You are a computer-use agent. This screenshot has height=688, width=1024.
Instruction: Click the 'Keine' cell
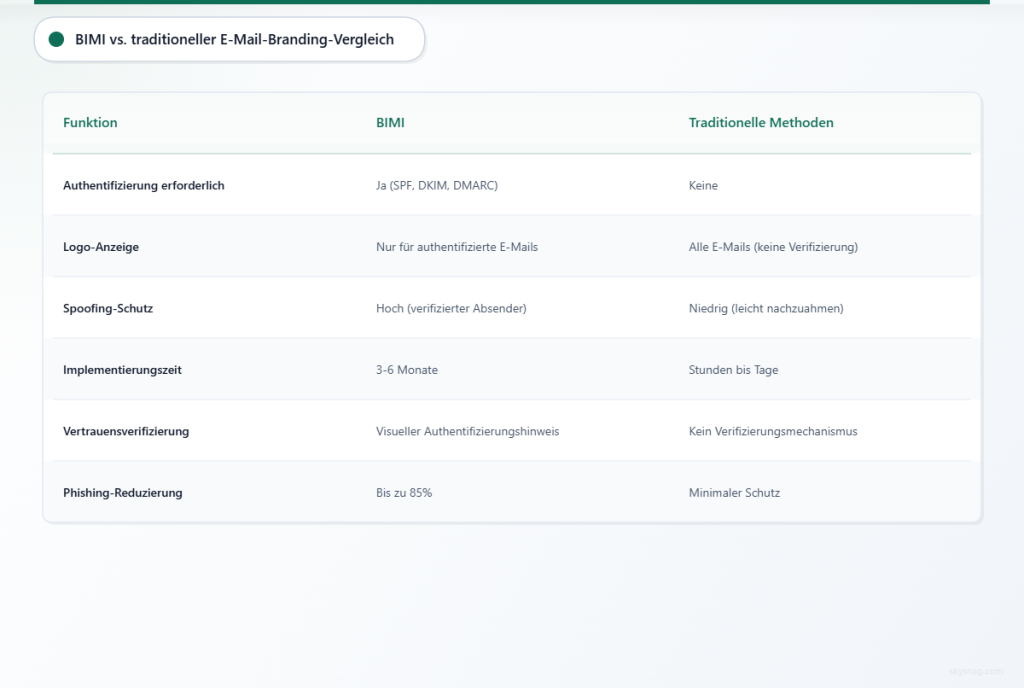pos(703,185)
